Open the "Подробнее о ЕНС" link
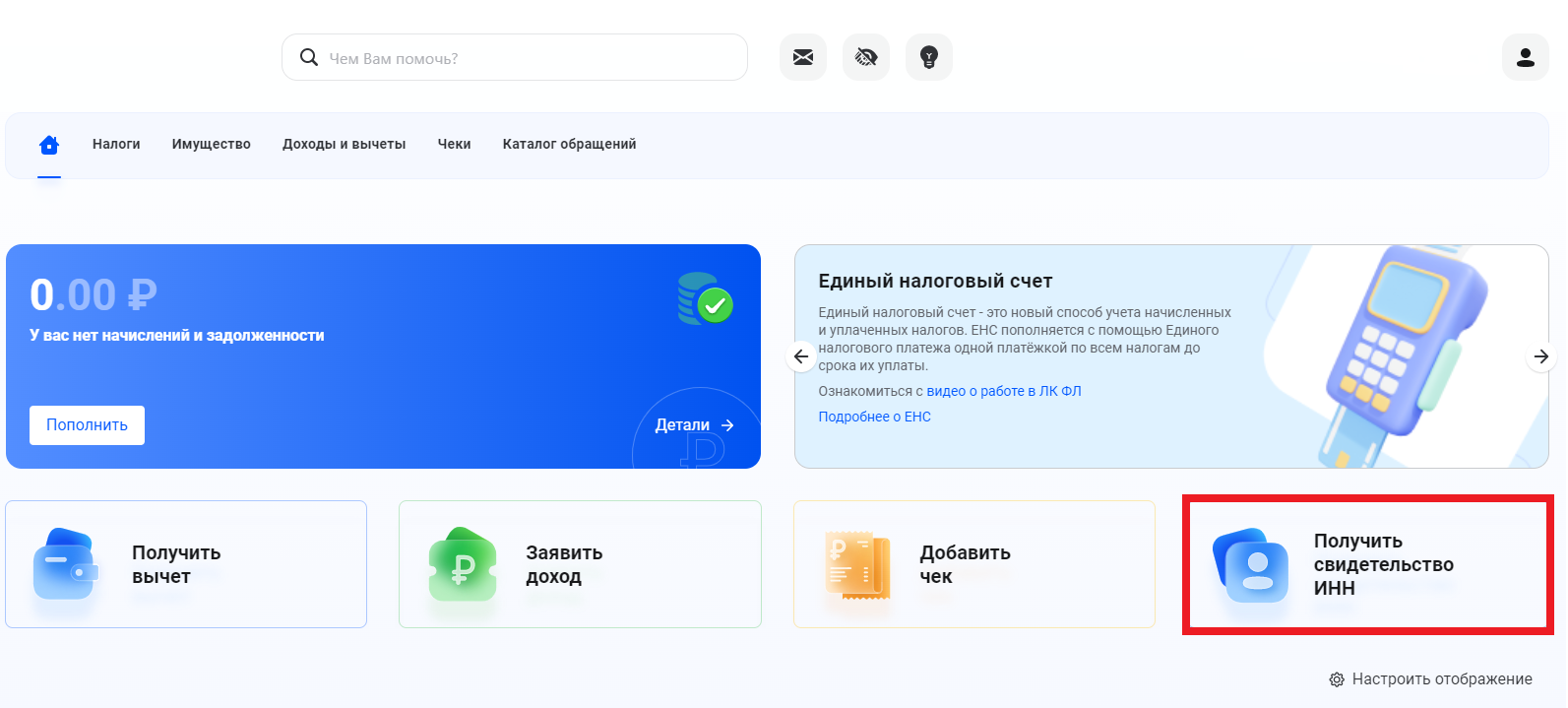Screen dimensions: 1568x708 pos(875,417)
